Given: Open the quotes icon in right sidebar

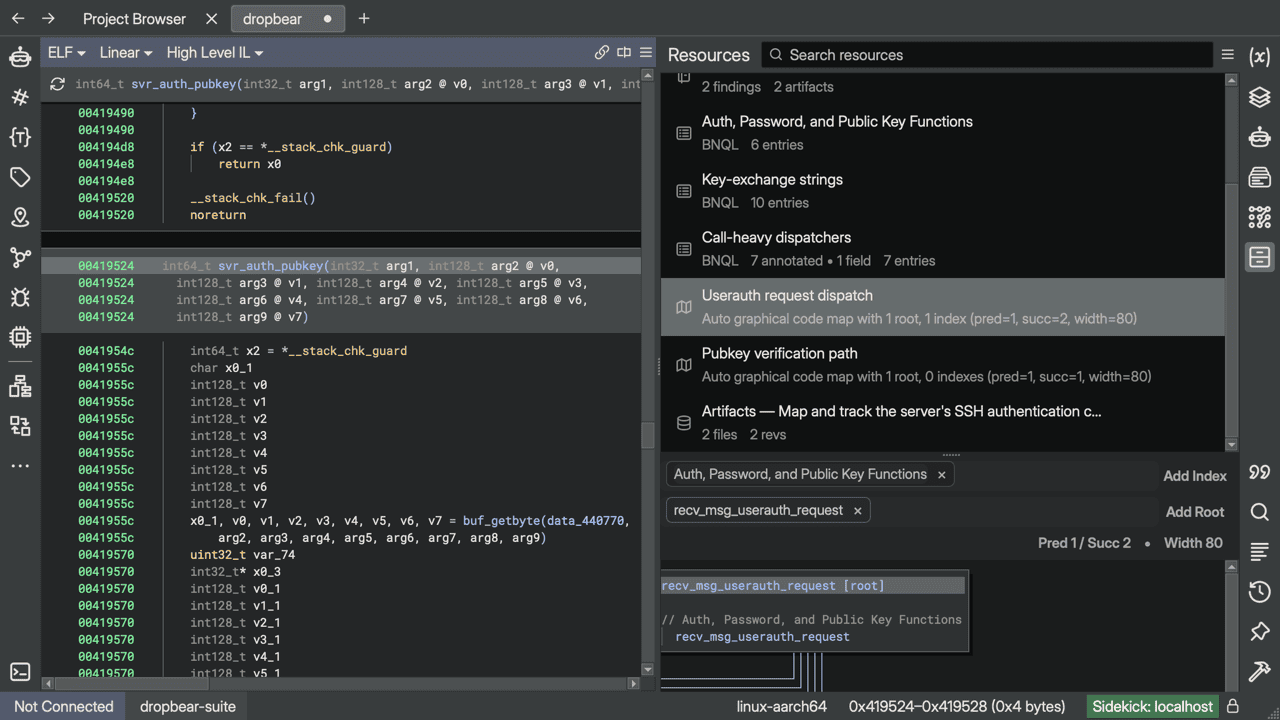Looking at the screenshot, I should (1260, 472).
